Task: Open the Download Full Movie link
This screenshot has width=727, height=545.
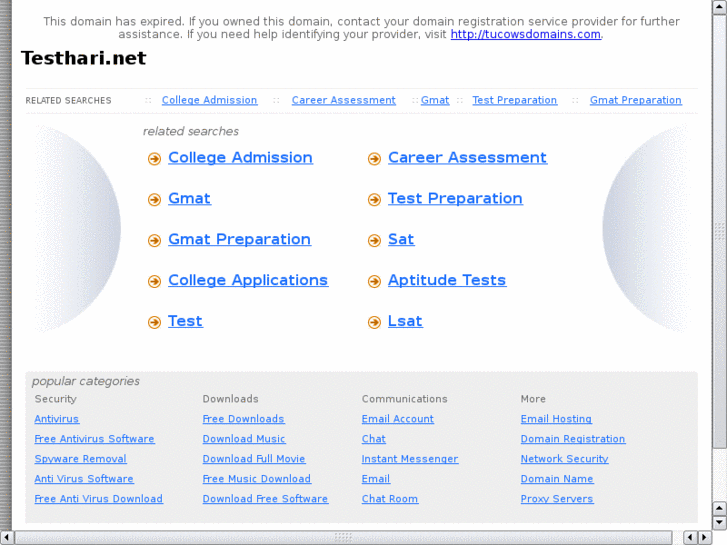Action: click(x=254, y=459)
